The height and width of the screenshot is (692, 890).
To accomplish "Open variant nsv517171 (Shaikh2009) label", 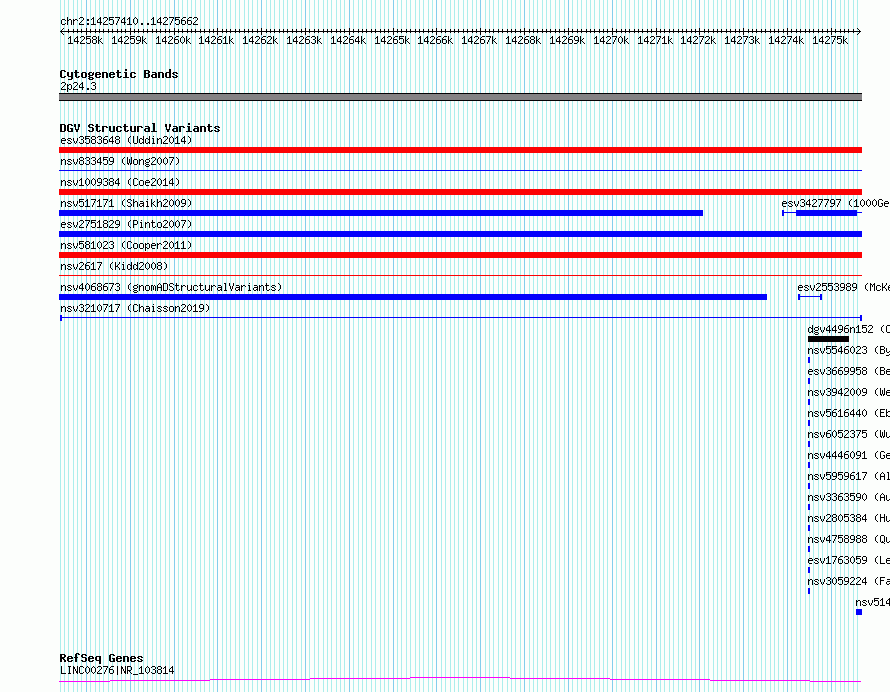I will click(x=126, y=203).
